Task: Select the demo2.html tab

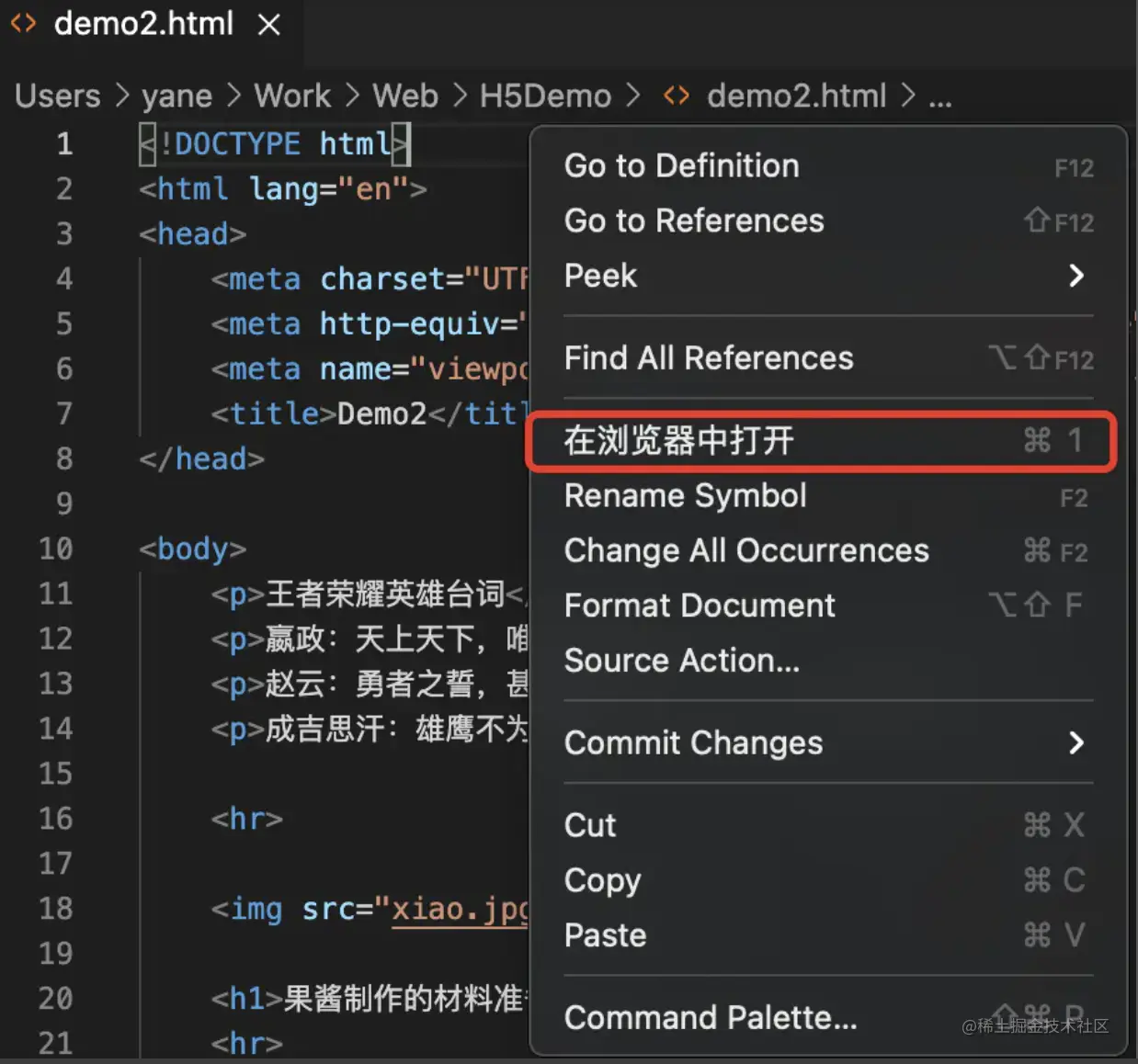Action: pyautogui.click(x=143, y=24)
